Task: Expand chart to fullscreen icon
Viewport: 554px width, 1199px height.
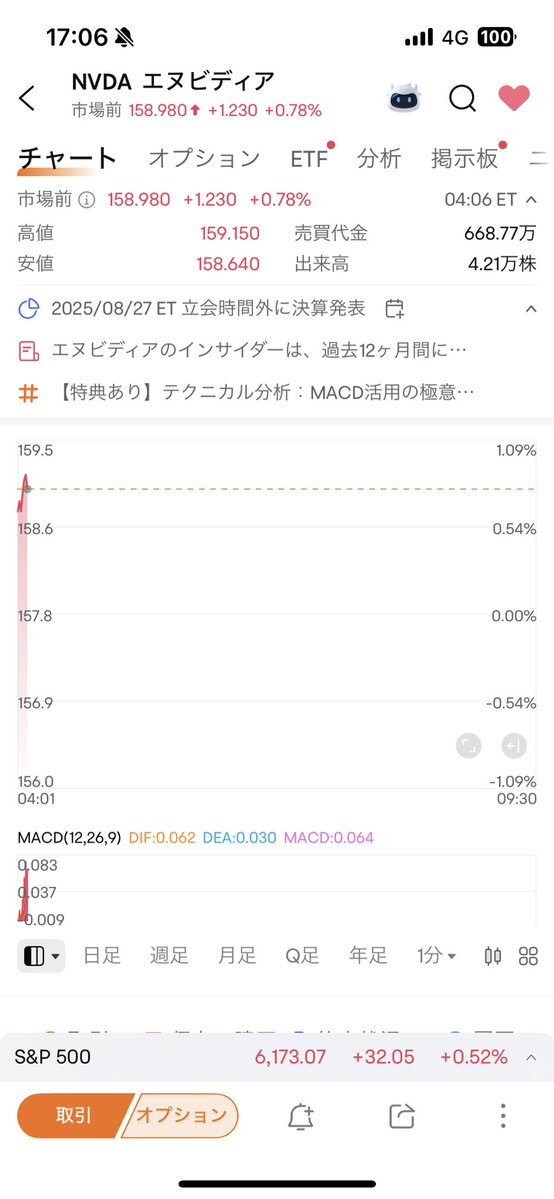Action: pos(468,745)
